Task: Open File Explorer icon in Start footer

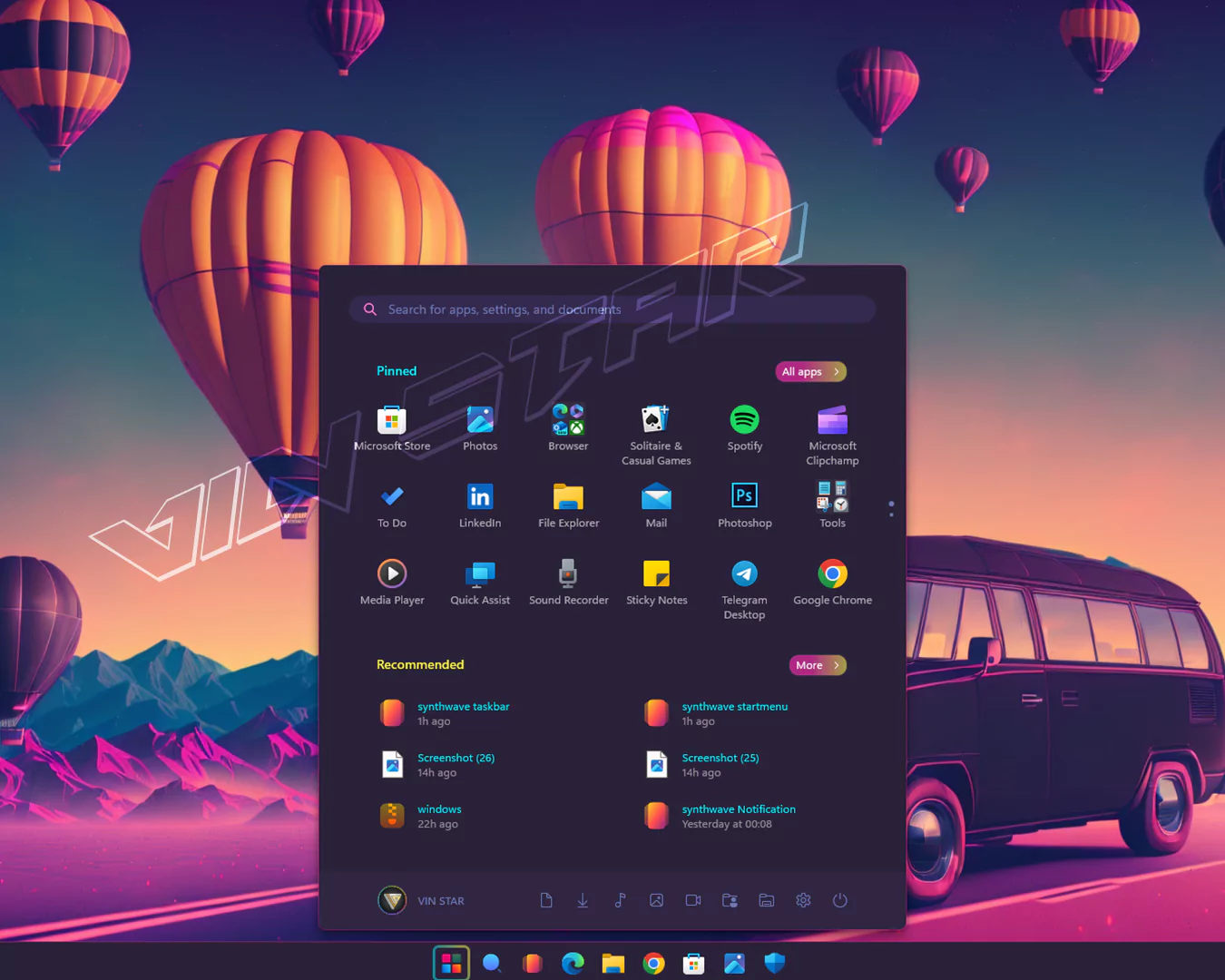Action: 767,900
